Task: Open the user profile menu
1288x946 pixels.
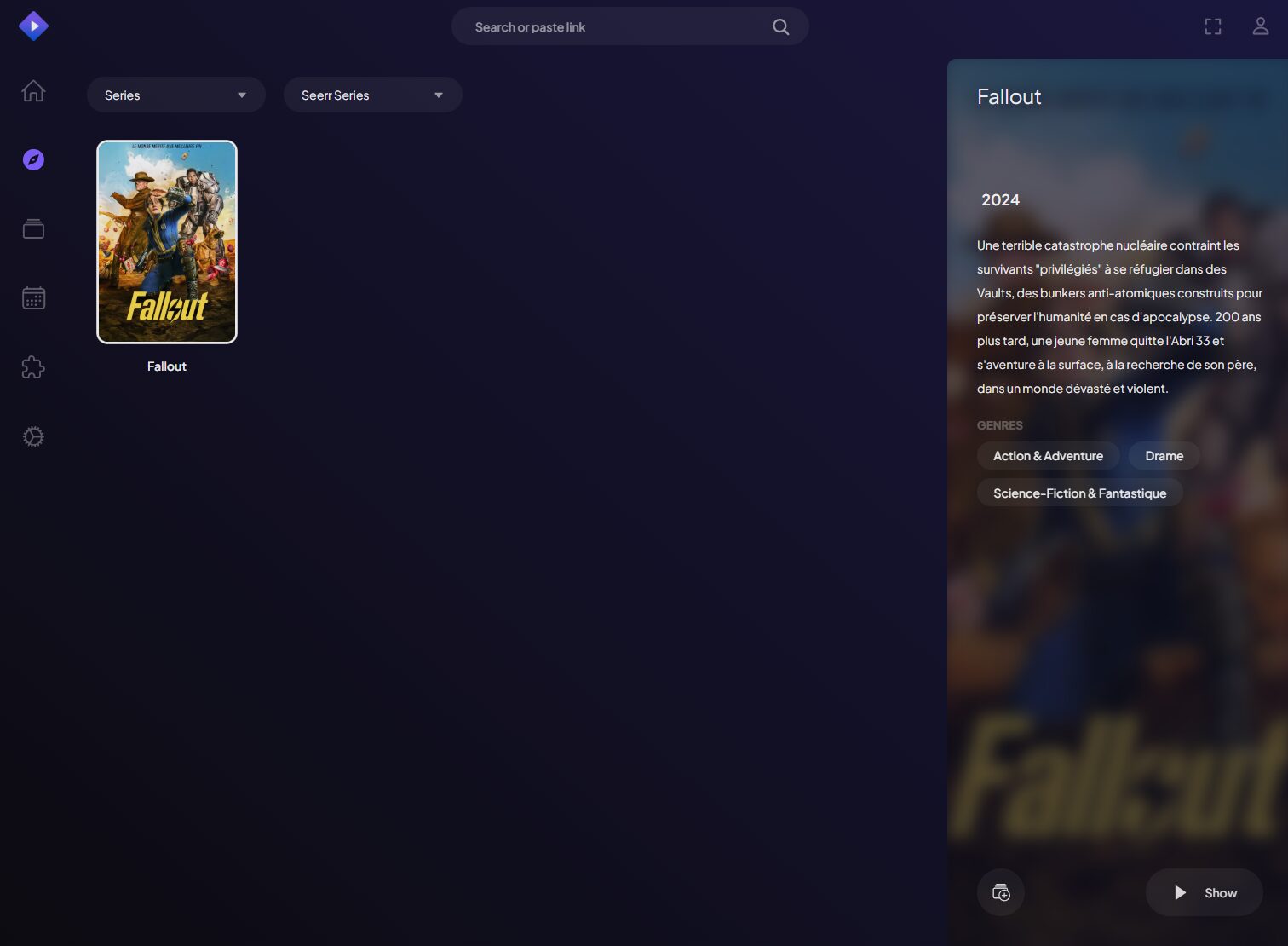Action: [x=1260, y=26]
